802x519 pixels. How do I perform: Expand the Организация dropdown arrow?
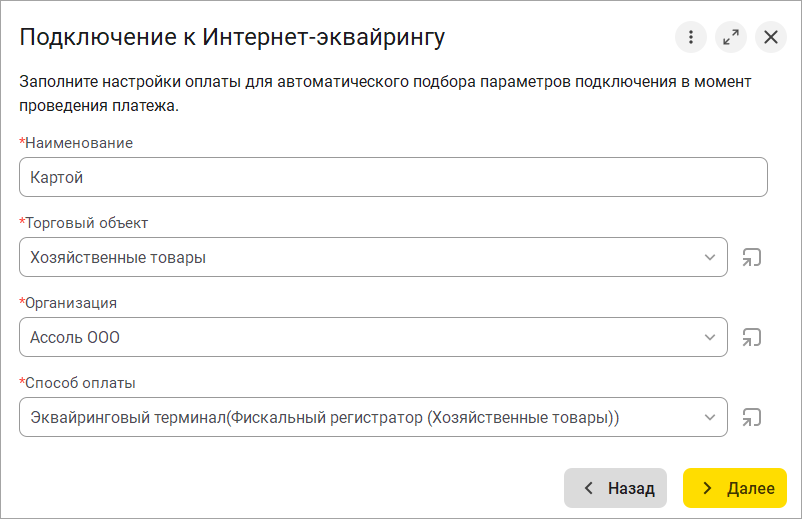click(x=710, y=337)
